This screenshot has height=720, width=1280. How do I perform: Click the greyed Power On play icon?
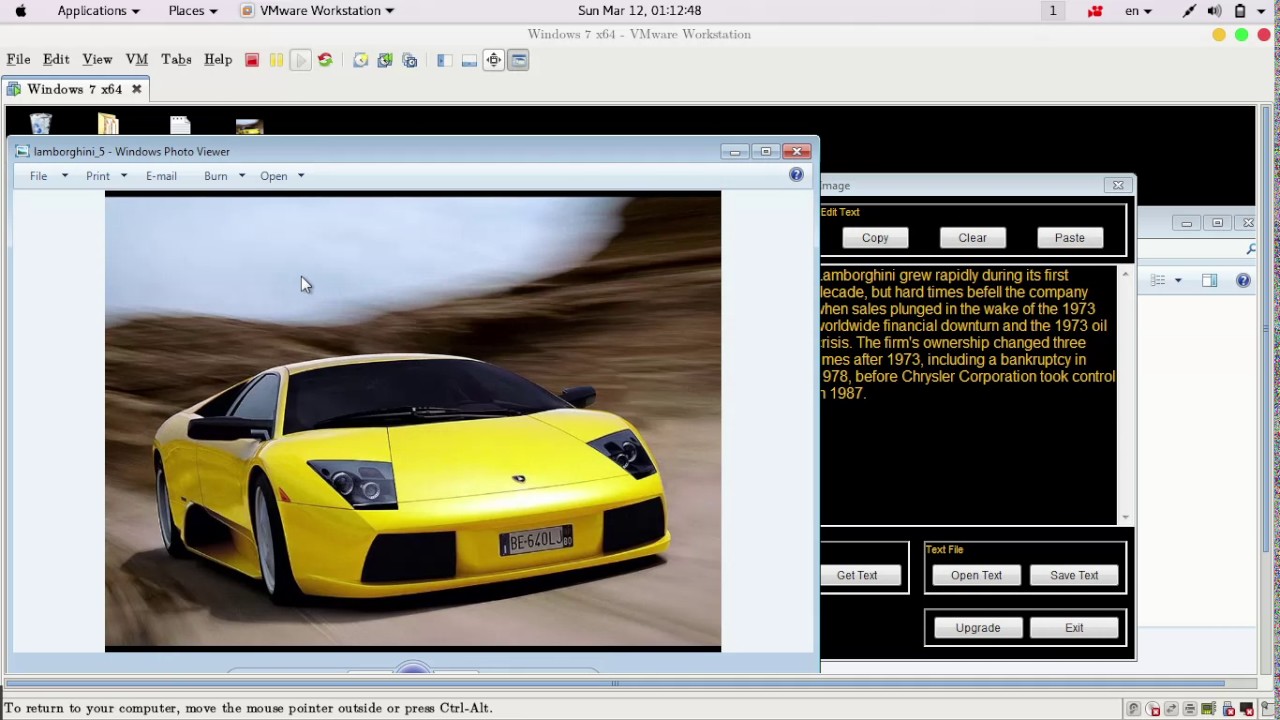(x=300, y=60)
